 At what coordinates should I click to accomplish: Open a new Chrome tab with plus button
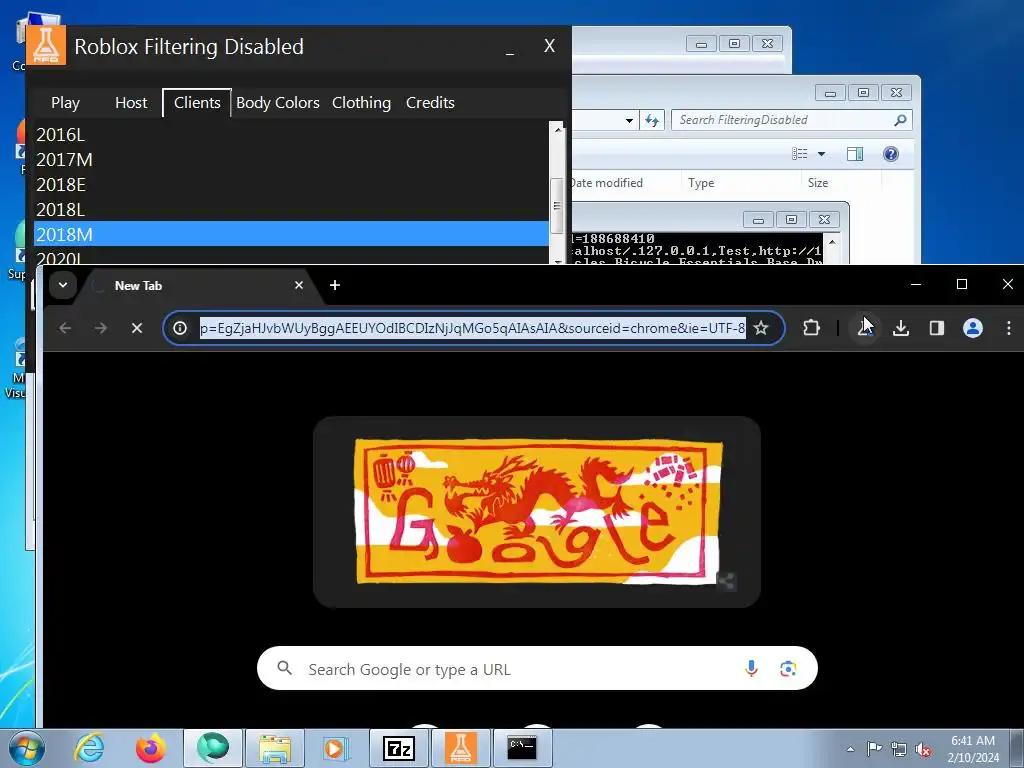coord(335,285)
